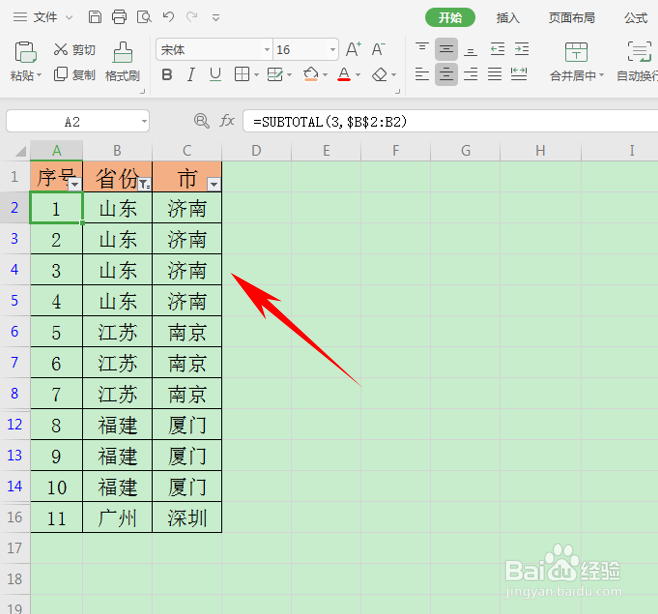Open the font size box showing 16
658x614 pixels.
pos(306,50)
